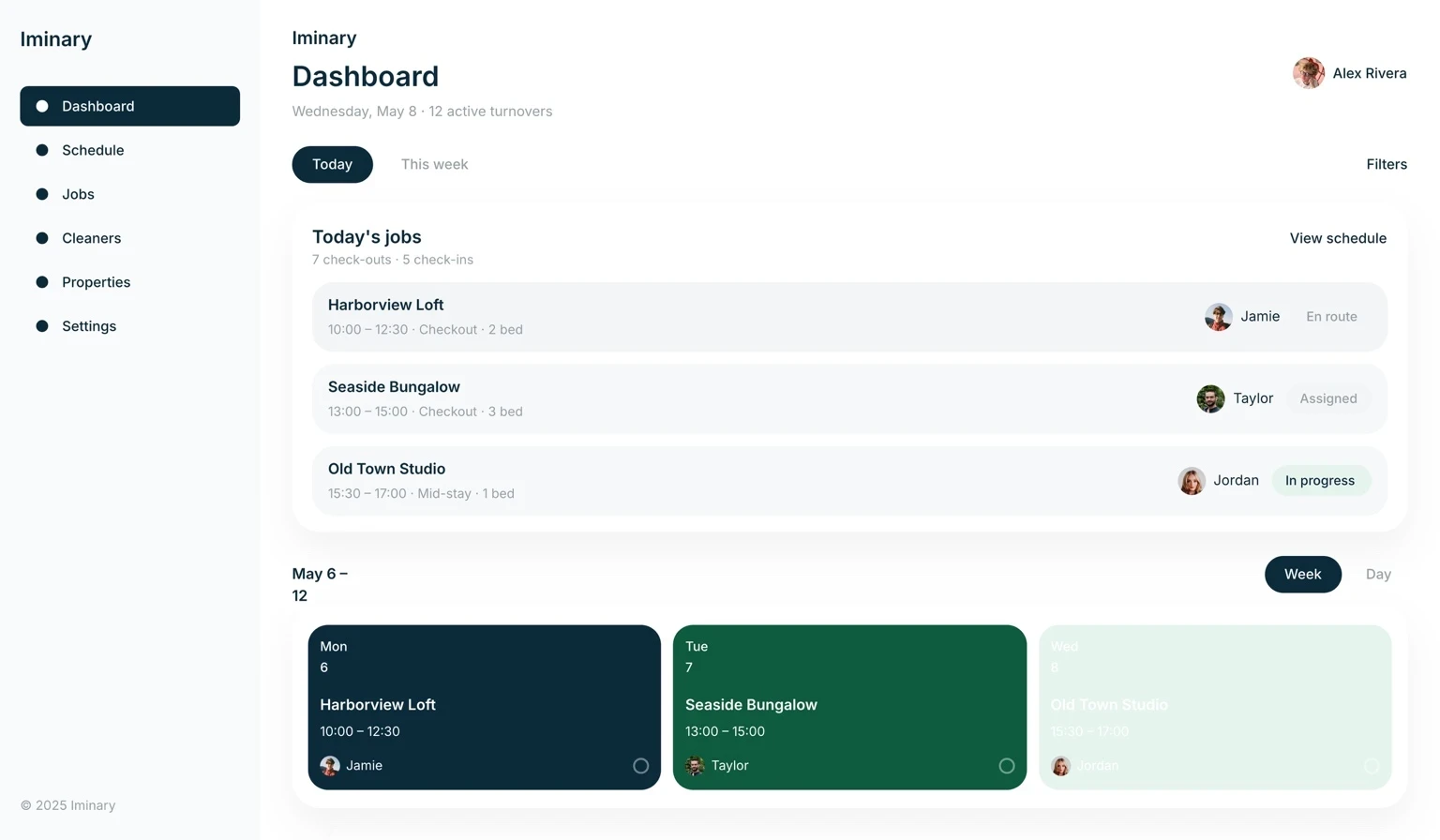This screenshot has height=840, width=1440.
Task: Select the Today tab
Action: (332, 164)
